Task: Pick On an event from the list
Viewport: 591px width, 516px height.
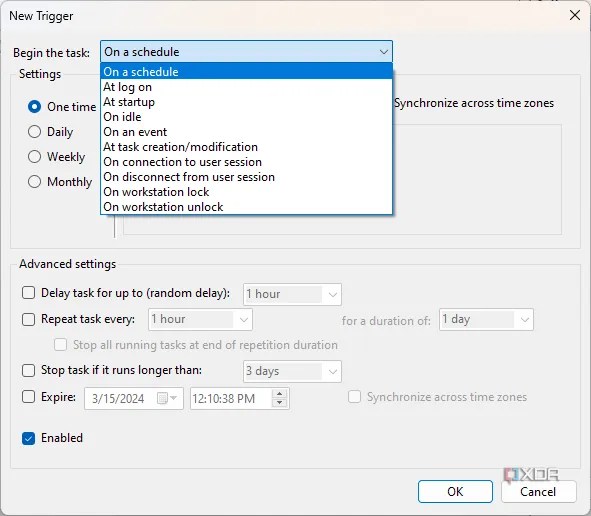Action: tap(246, 132)
